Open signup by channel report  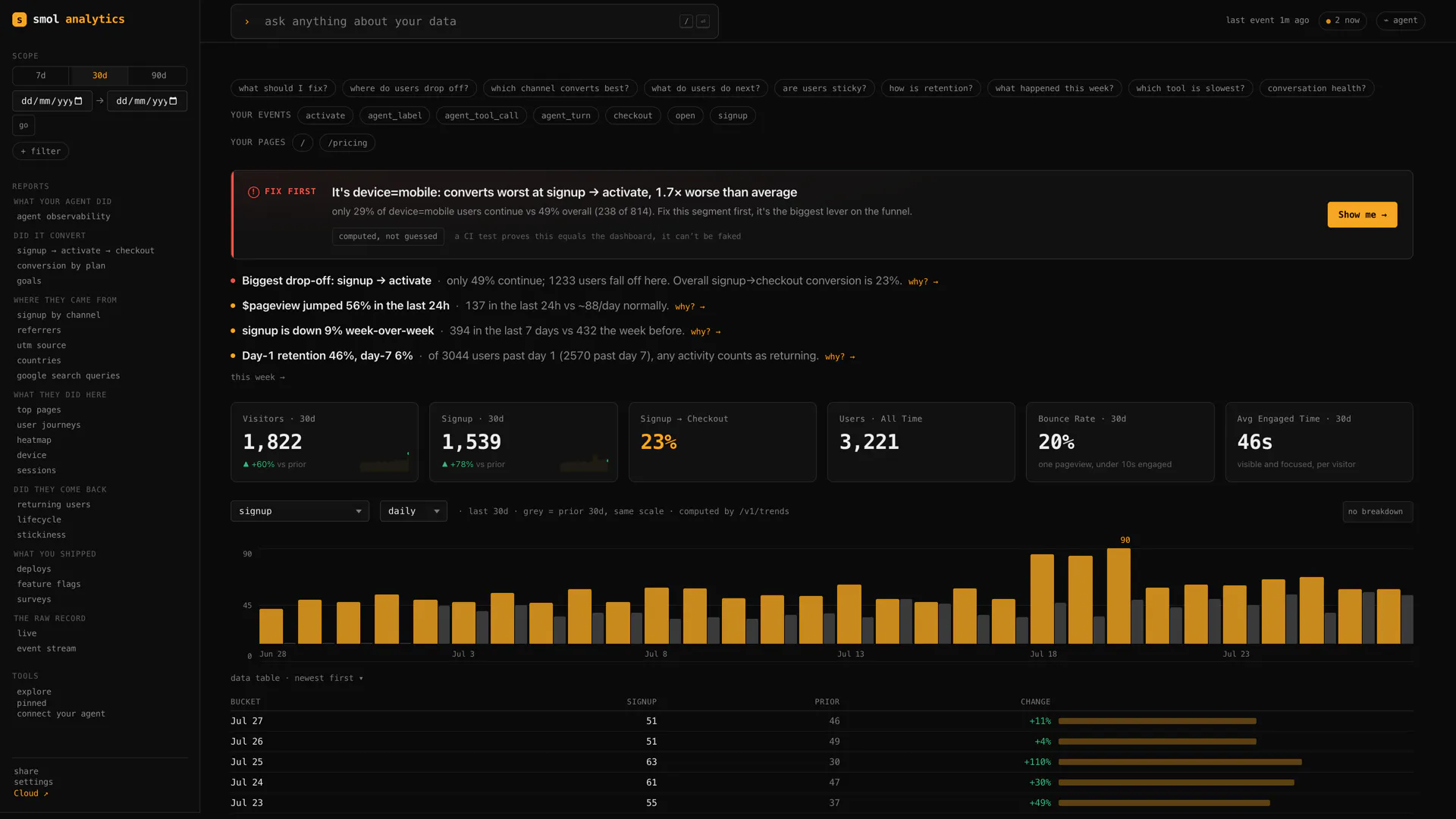58,315
